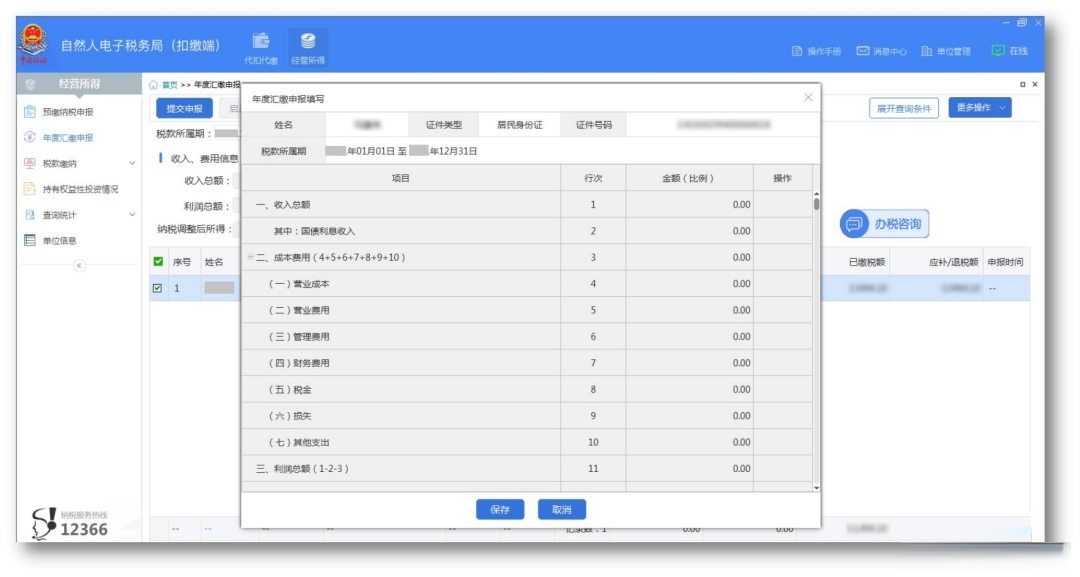Close the 年度汇缴申报填写 dialog
Viewport: 1080px width, 577px height.
pos(808,97)
